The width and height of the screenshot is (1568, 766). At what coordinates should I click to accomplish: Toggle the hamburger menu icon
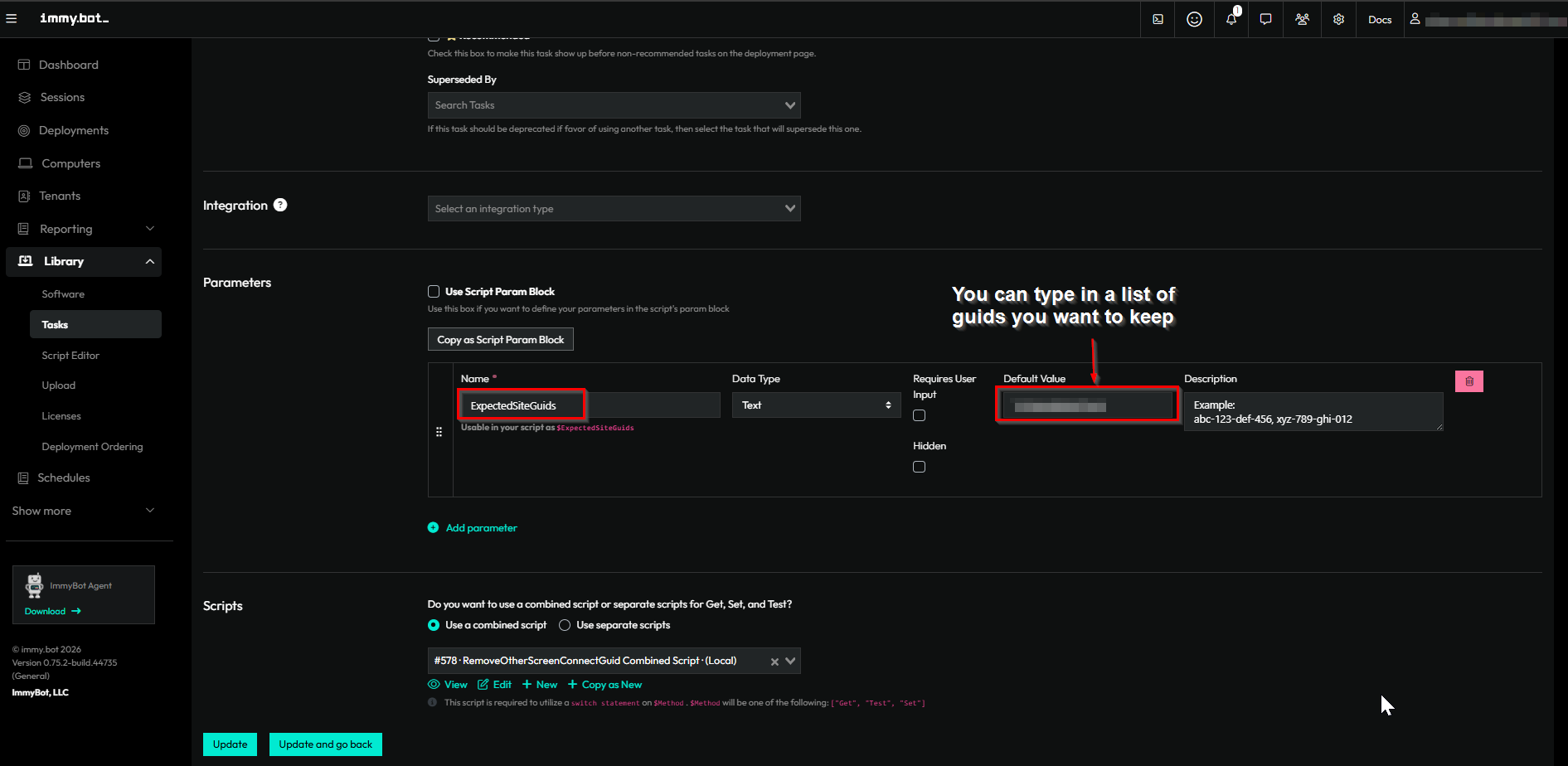pos(12,18)
